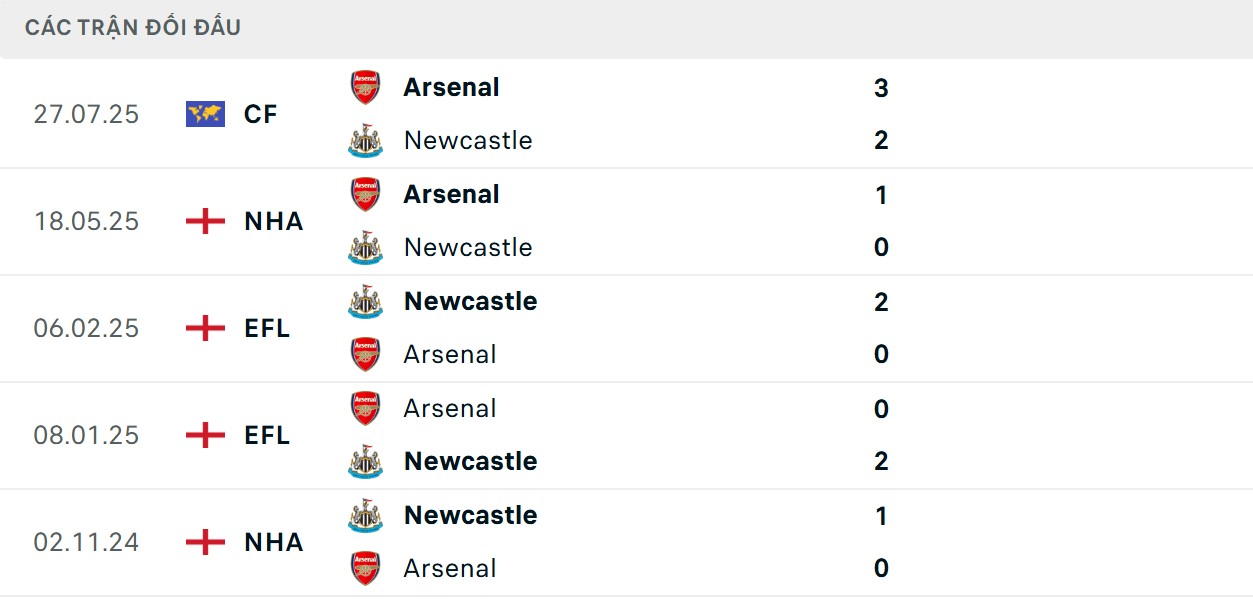Open the Newcastle team page from 08.01.25 row
The height and width of the screenshot is (614, 1253).
point(470,461)
